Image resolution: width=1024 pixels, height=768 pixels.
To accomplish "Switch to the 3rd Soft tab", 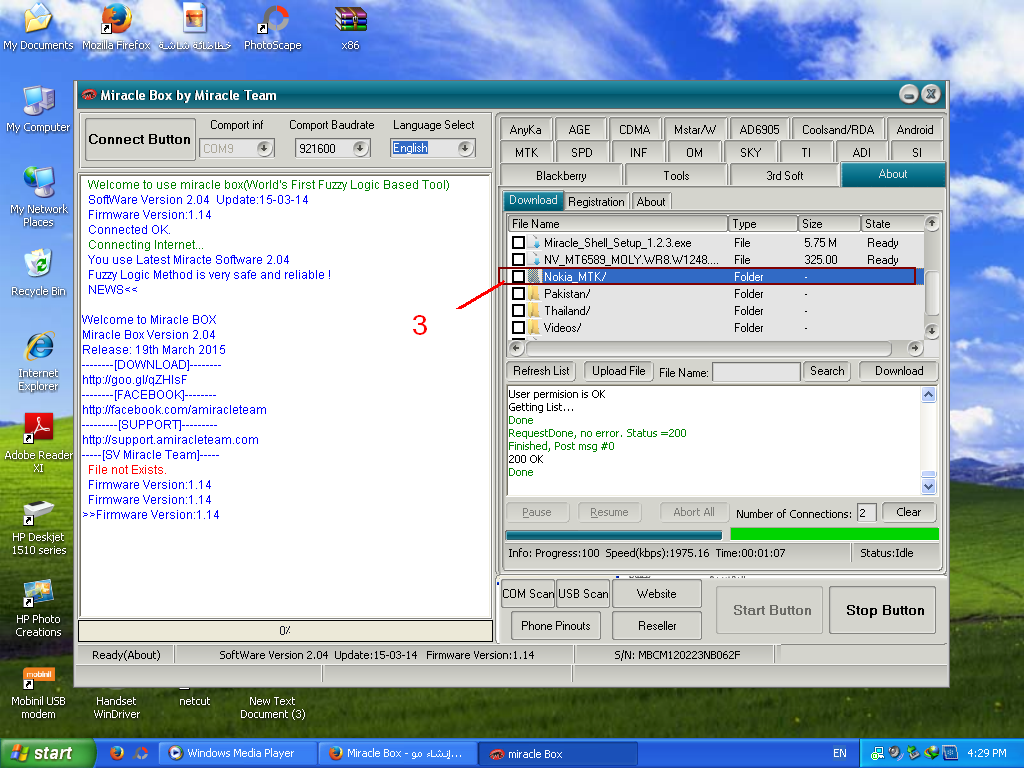I will point(784,176).
